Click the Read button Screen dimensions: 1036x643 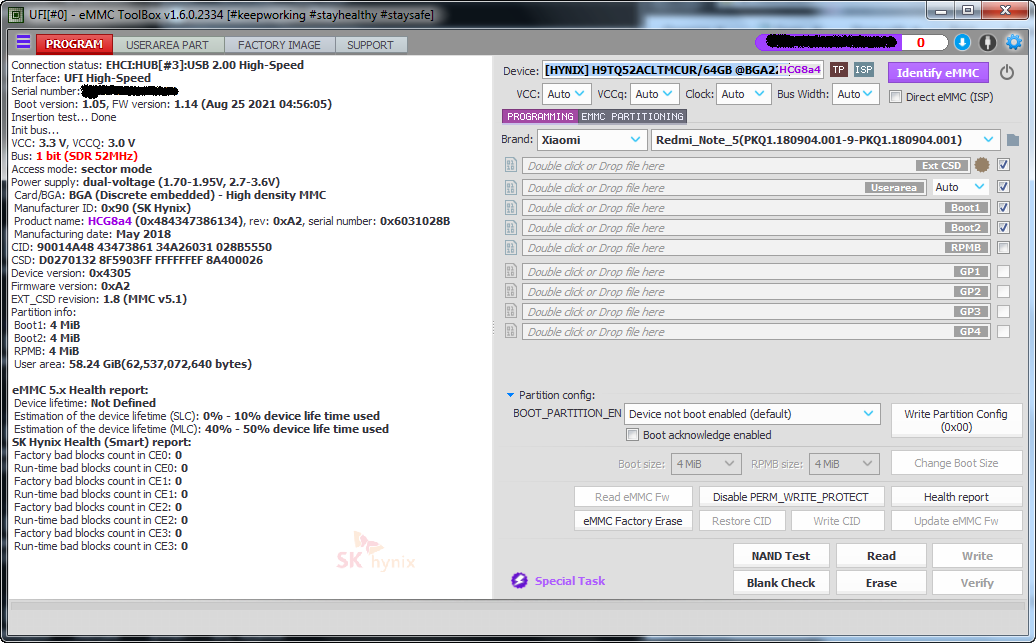tap(881, 556)
